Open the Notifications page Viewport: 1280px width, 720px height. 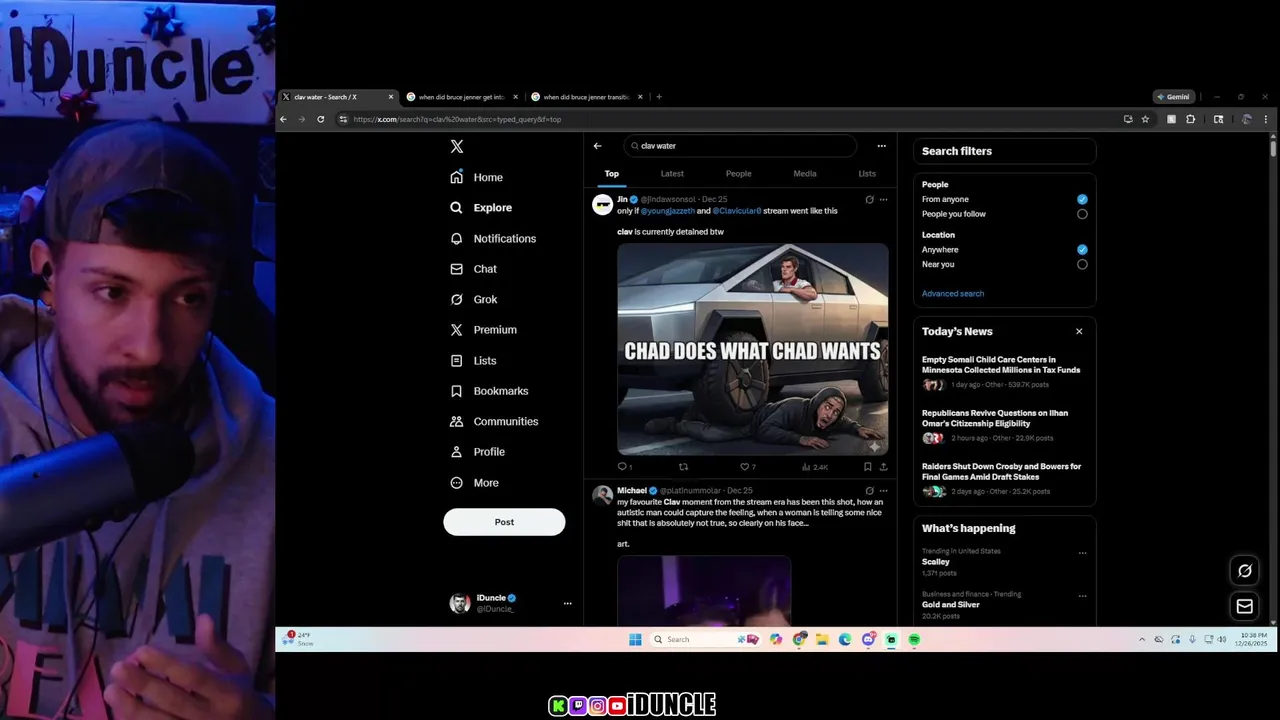coord(493,238)
